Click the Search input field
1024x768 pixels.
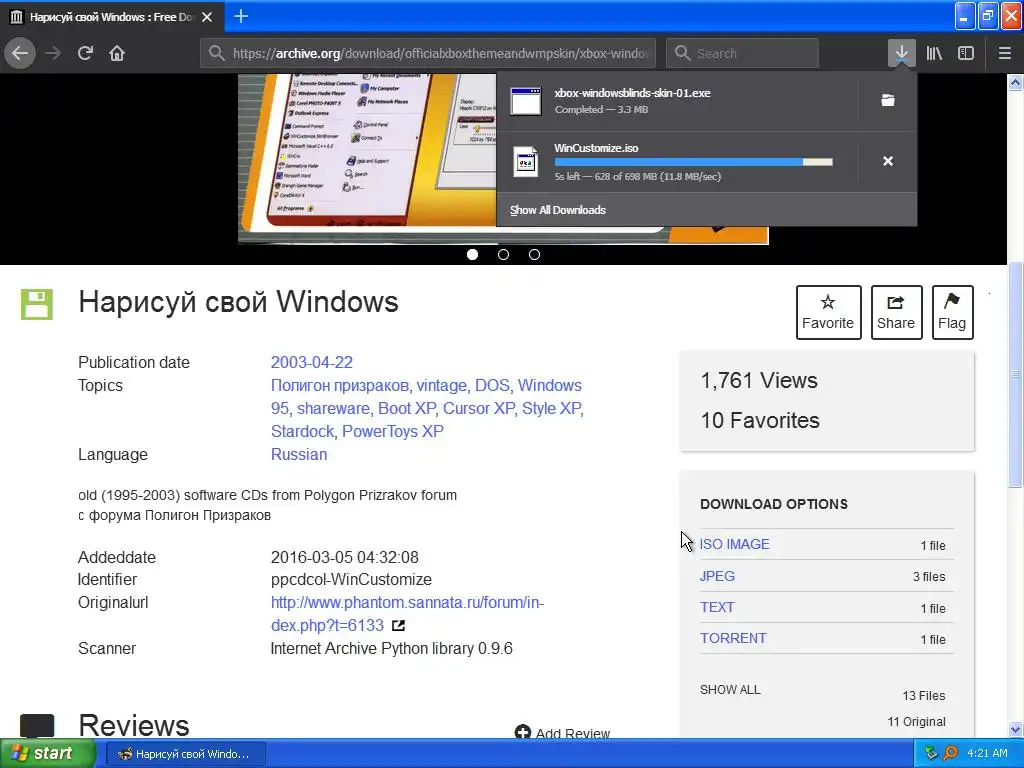point(742,54)
